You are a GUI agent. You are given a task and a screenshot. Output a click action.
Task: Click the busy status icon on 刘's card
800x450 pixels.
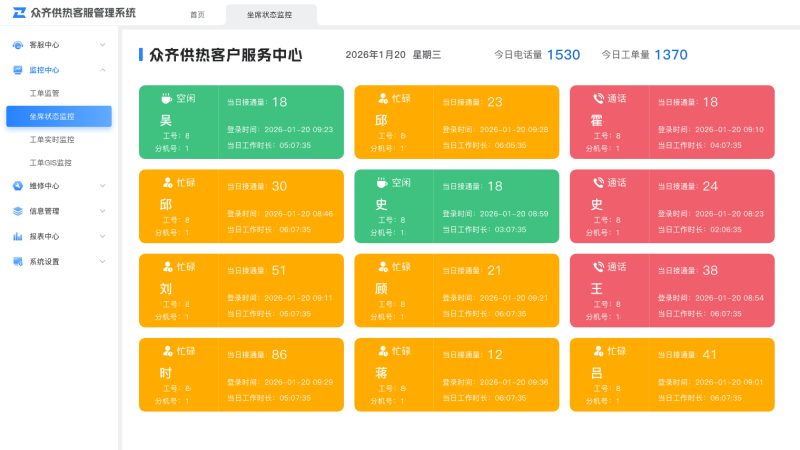(x=167, y=266)
